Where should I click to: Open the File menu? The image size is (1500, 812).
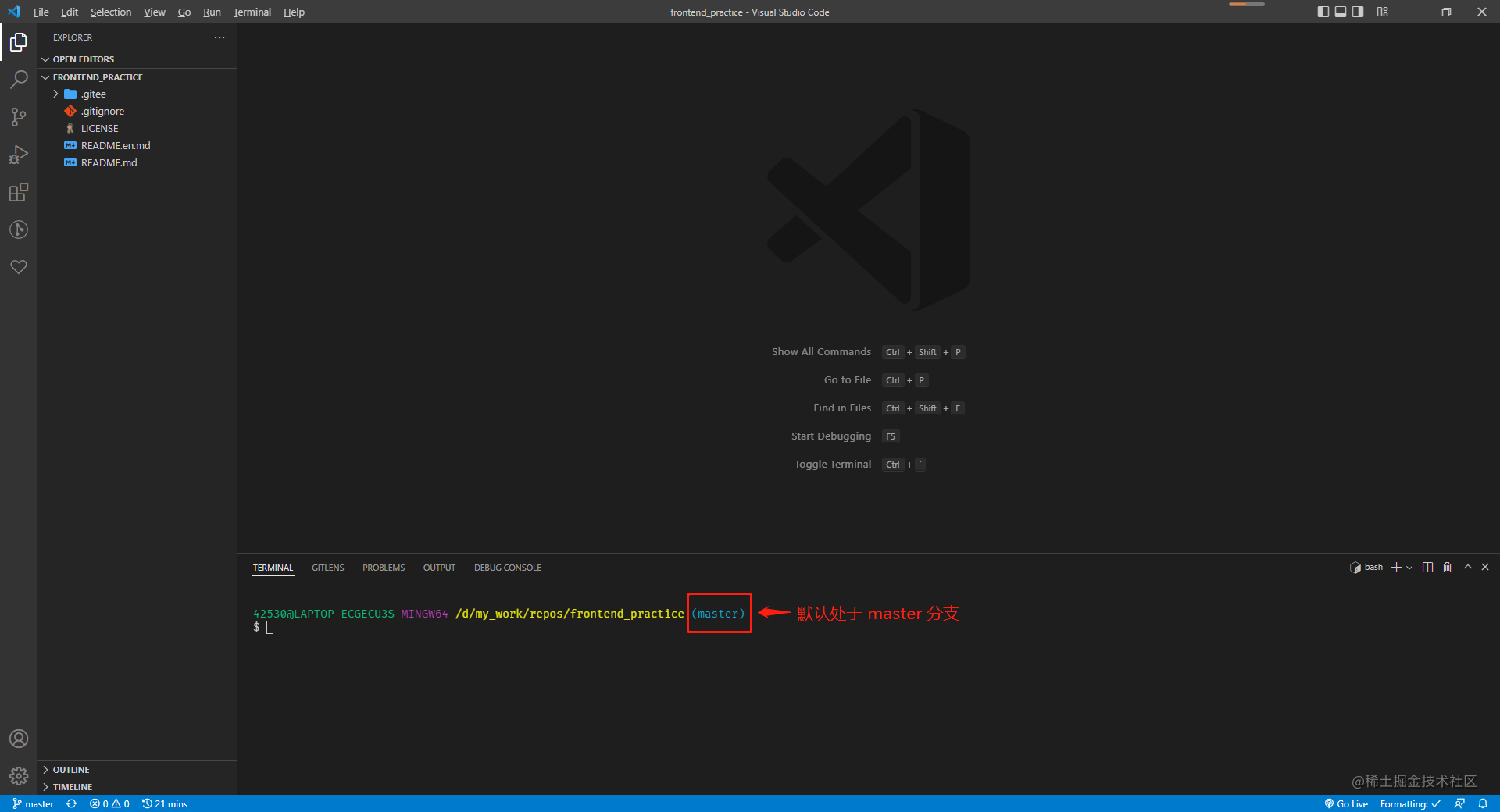tap(41, 12)
